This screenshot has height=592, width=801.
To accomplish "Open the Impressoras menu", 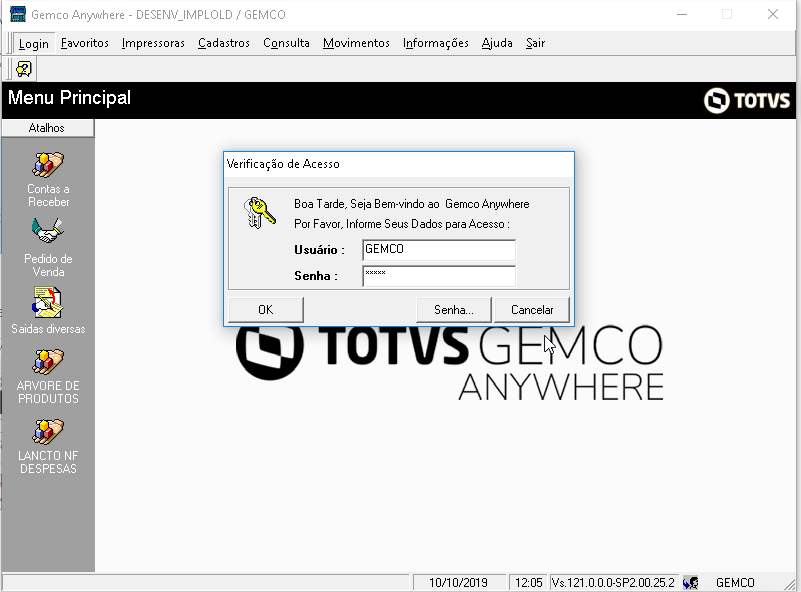I will click(x=153, y=43).
